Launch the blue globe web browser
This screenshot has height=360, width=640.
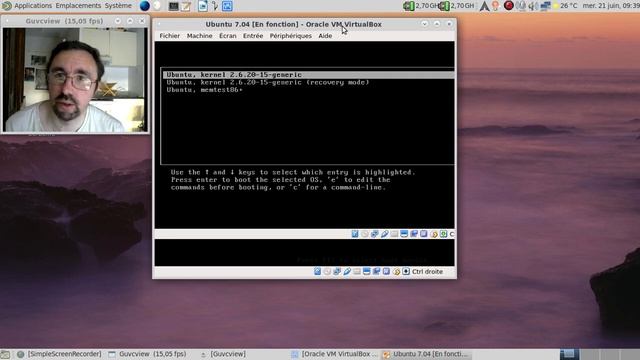(x=144, y=6)
